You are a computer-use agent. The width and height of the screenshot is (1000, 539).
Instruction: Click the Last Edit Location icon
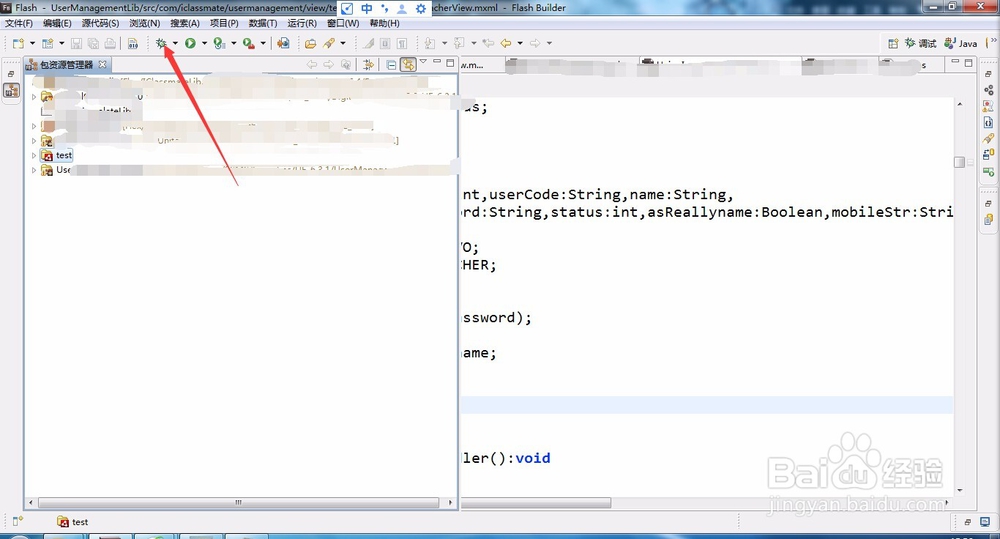(489, 43)
